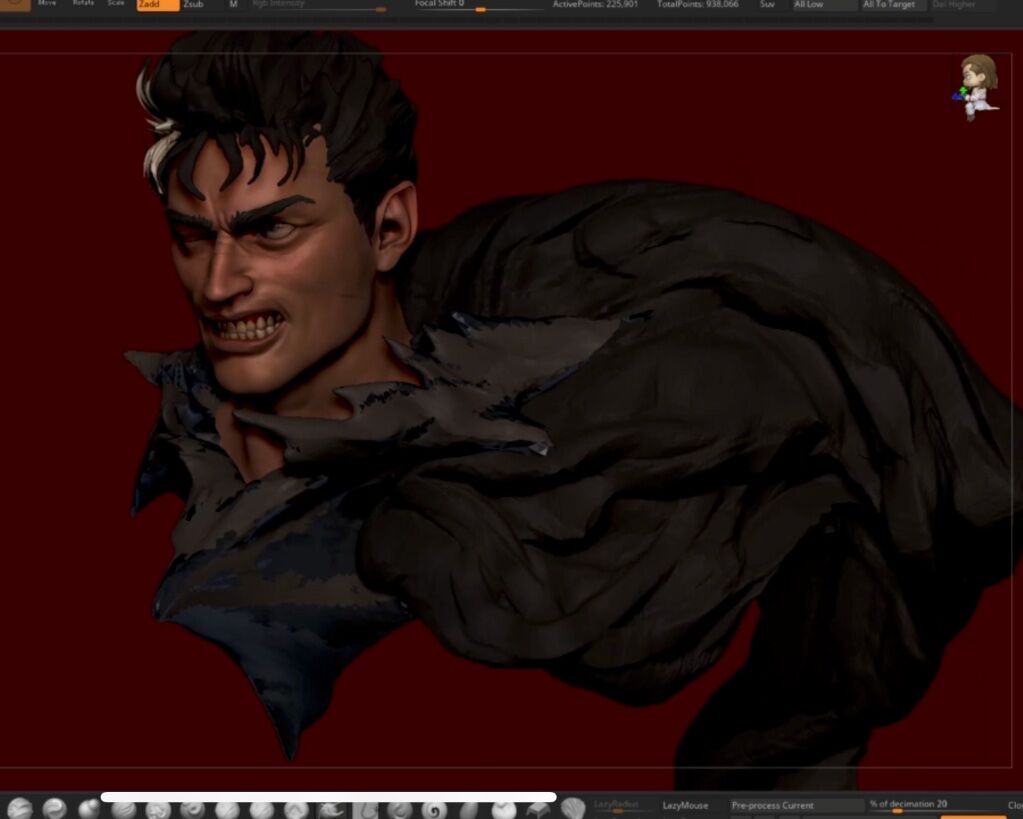Click the TotalPoints: 938,066 readout
This screenshot has height=819, width=1023.
point(697,5)
